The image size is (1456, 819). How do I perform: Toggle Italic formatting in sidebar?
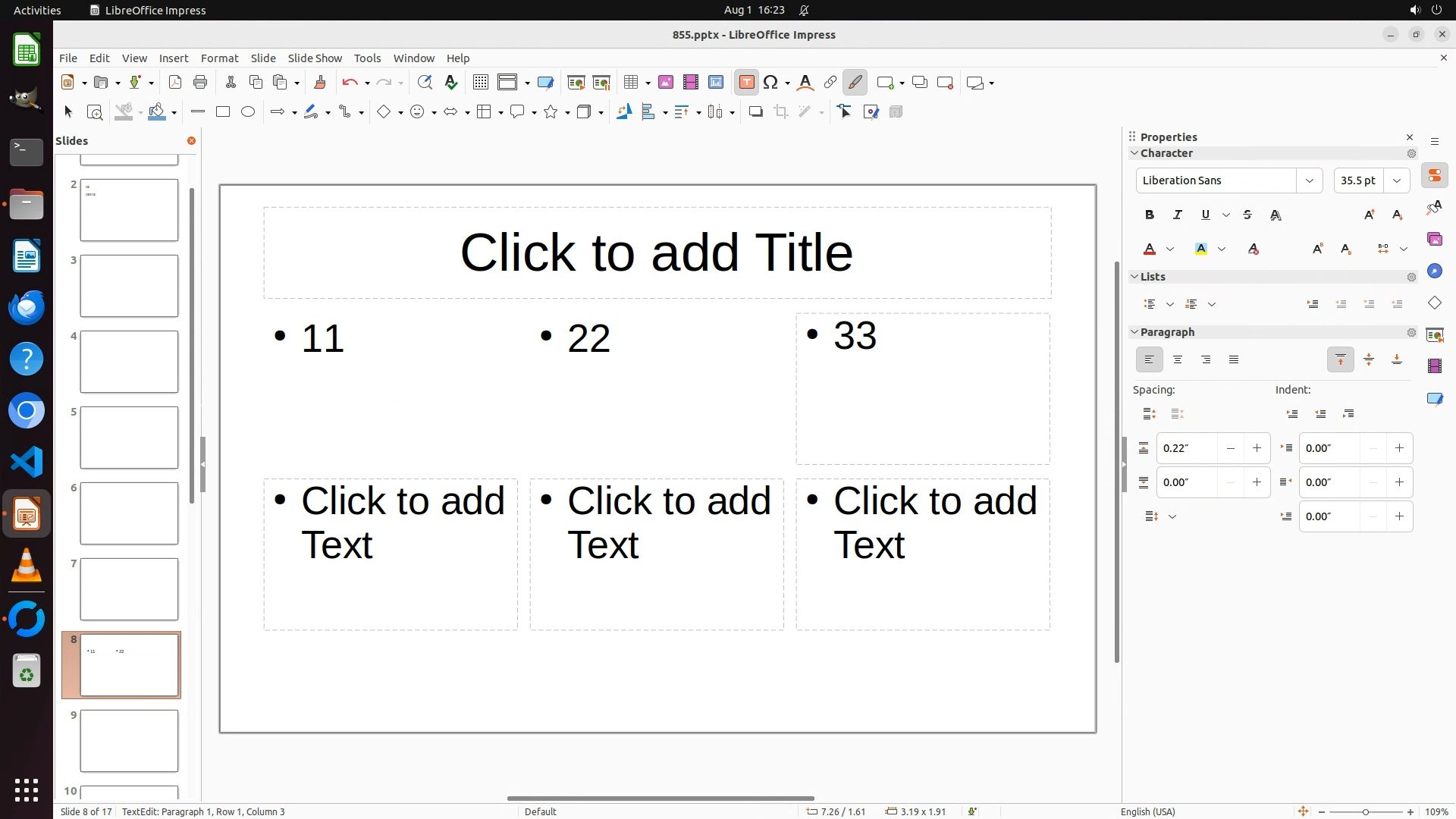click(1178, 215)
